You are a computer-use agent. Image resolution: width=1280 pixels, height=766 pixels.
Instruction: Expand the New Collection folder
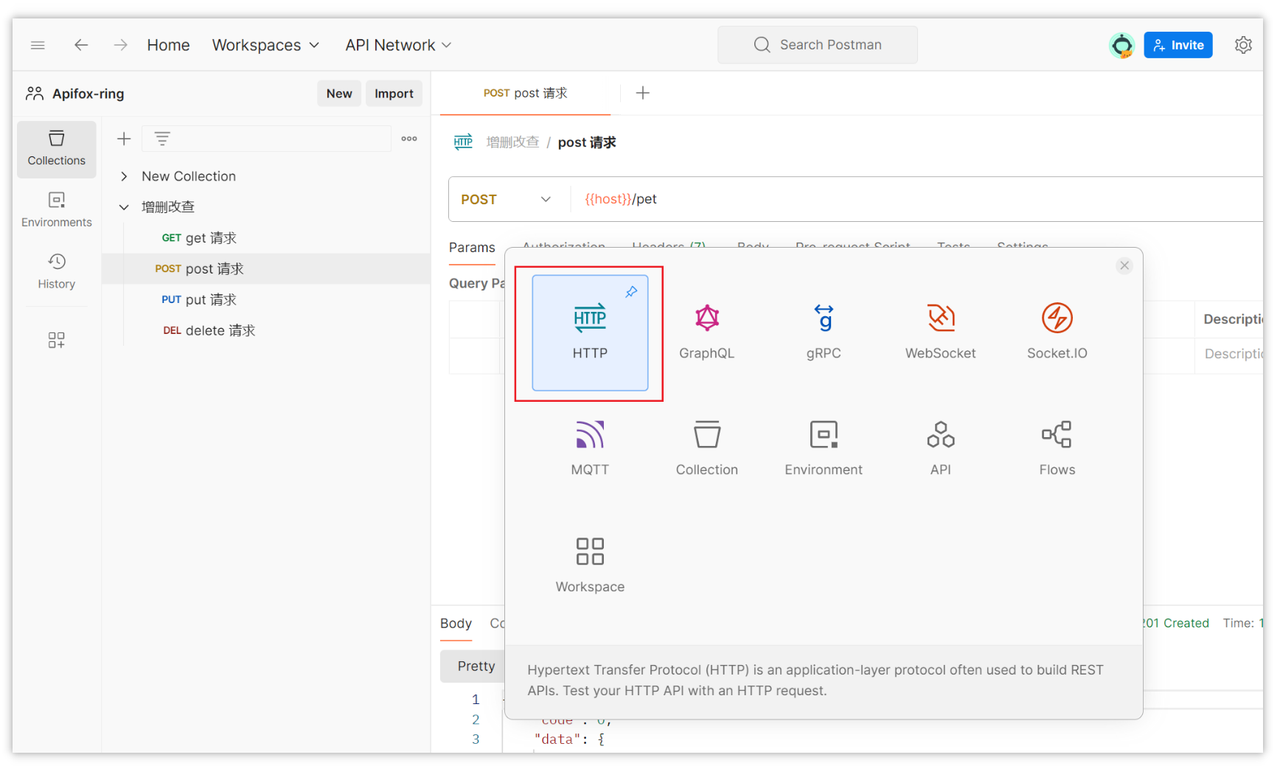(124, 176)
